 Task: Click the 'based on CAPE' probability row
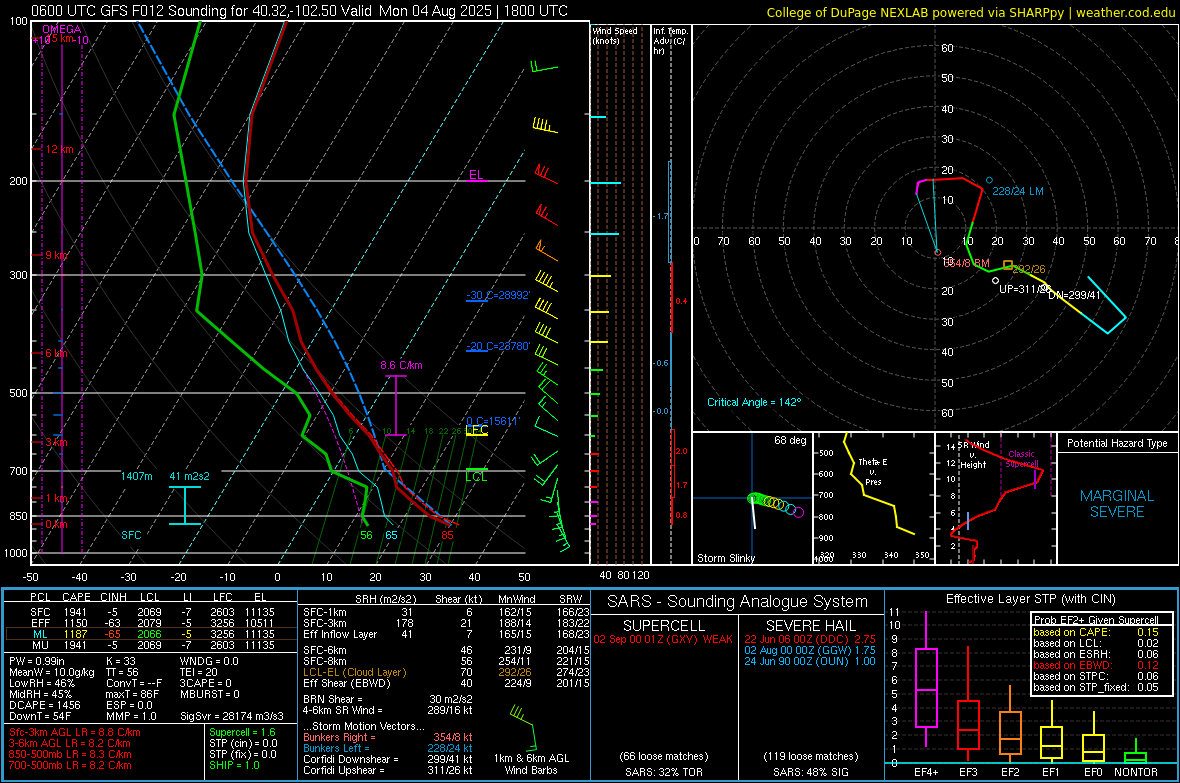point(1096,632)
